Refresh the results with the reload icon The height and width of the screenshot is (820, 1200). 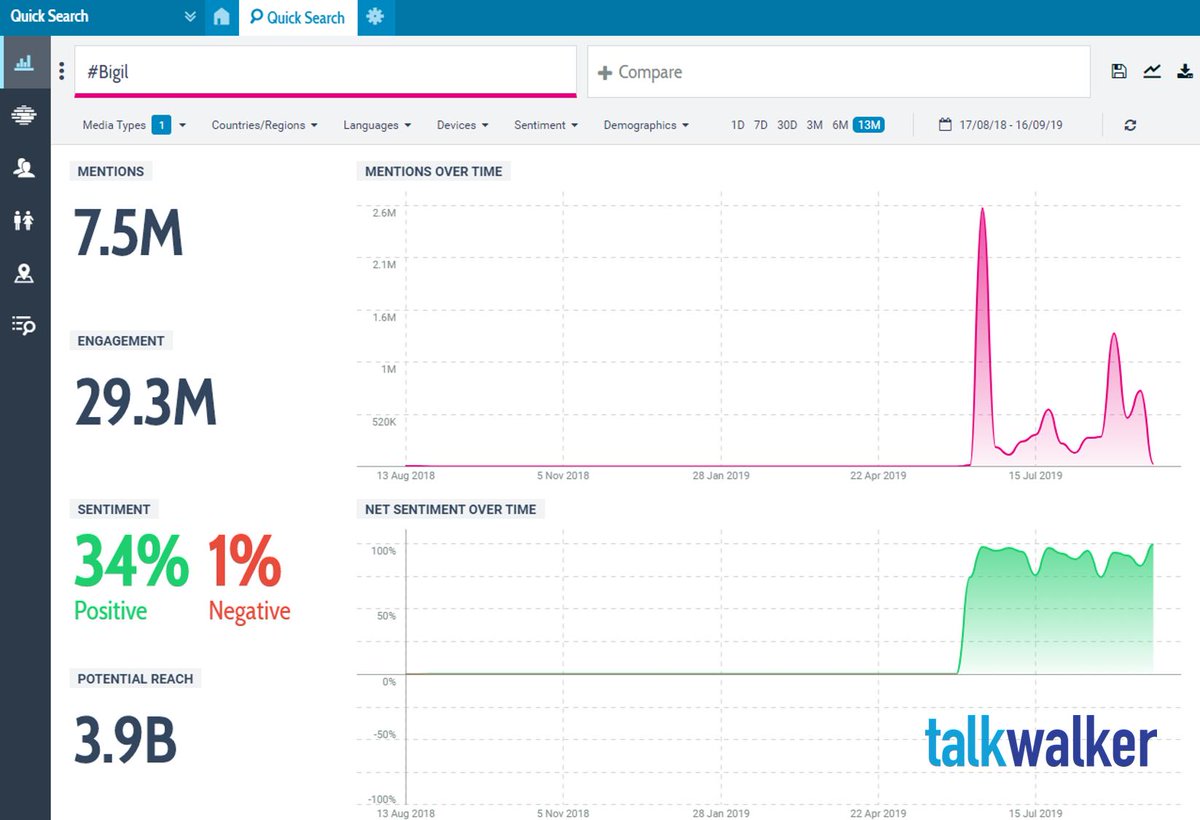pyautogui.click(x=1130, y=125)
